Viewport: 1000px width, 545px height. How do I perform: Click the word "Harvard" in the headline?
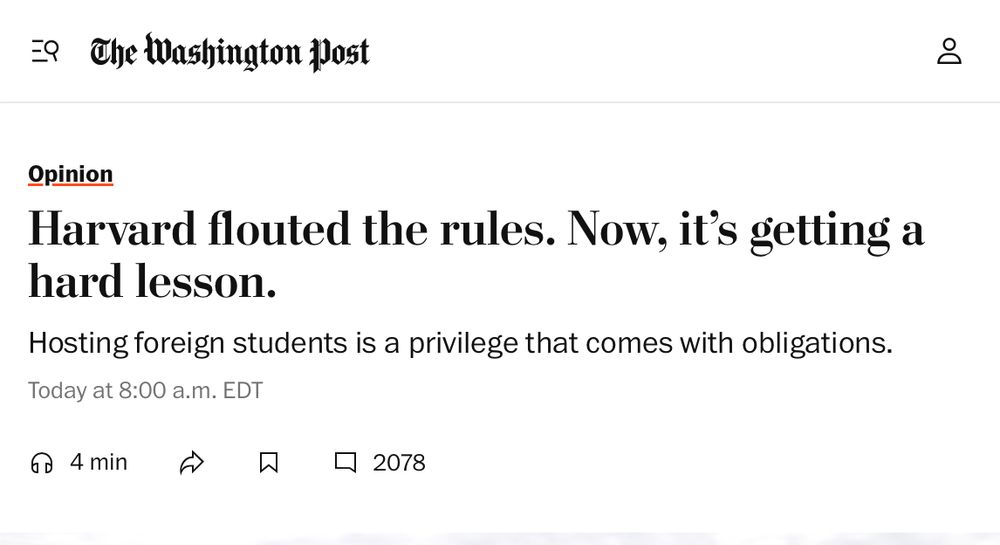tap(112, 229)
